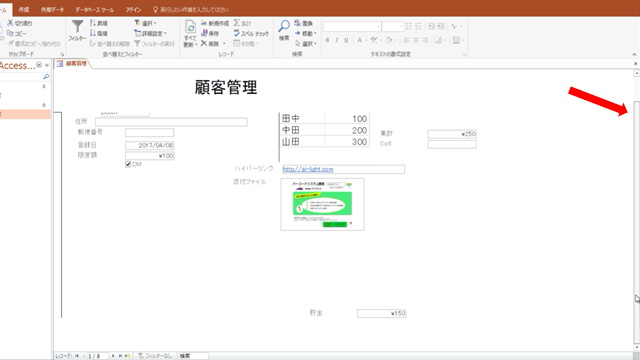Click the Format Painter (書式のコピー/貼り付け) button
This screenshot has height=360, width=640.
point(34,43)
